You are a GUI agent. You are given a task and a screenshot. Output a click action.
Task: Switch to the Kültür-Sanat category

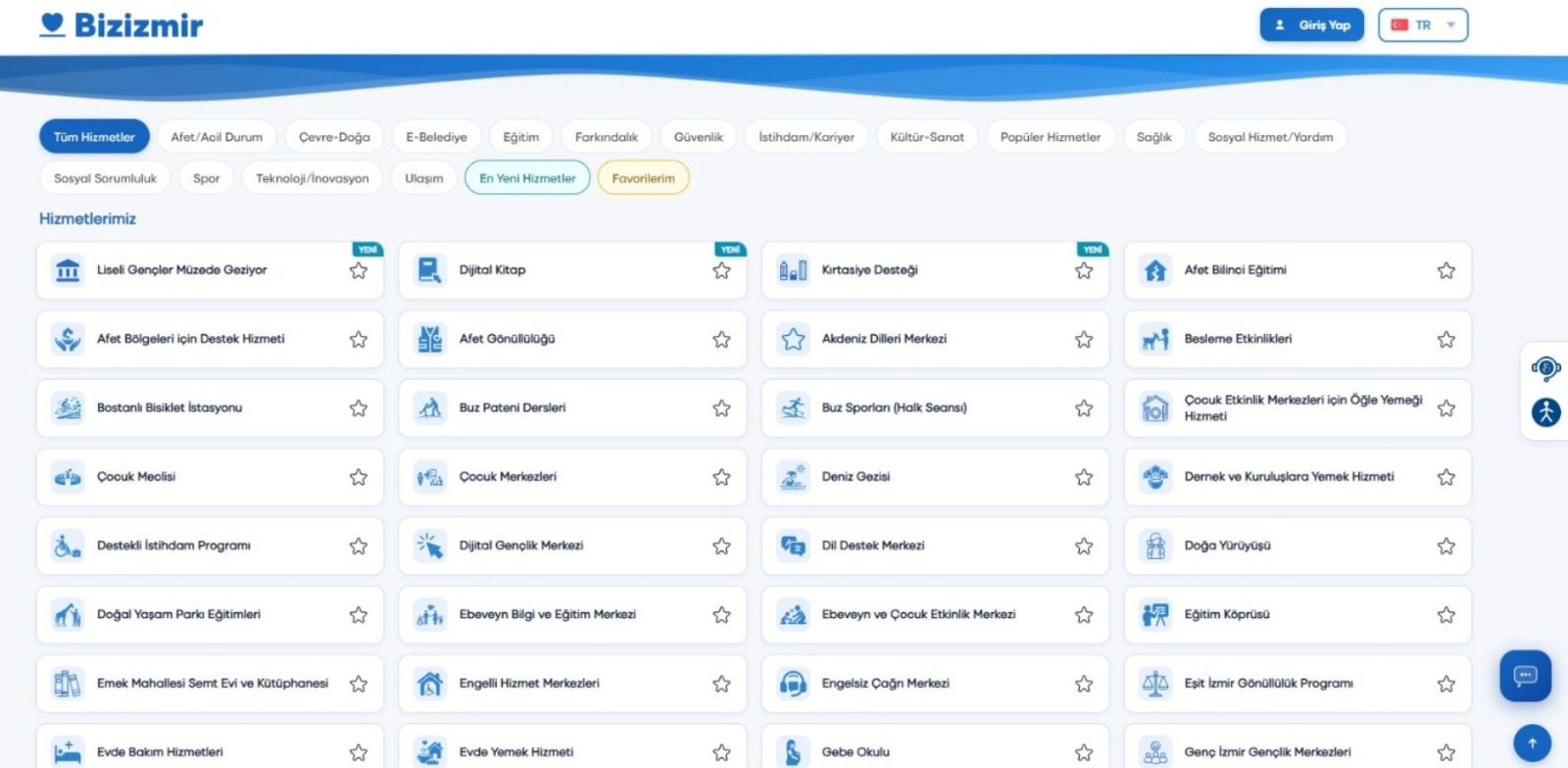(x=927, y=137)
